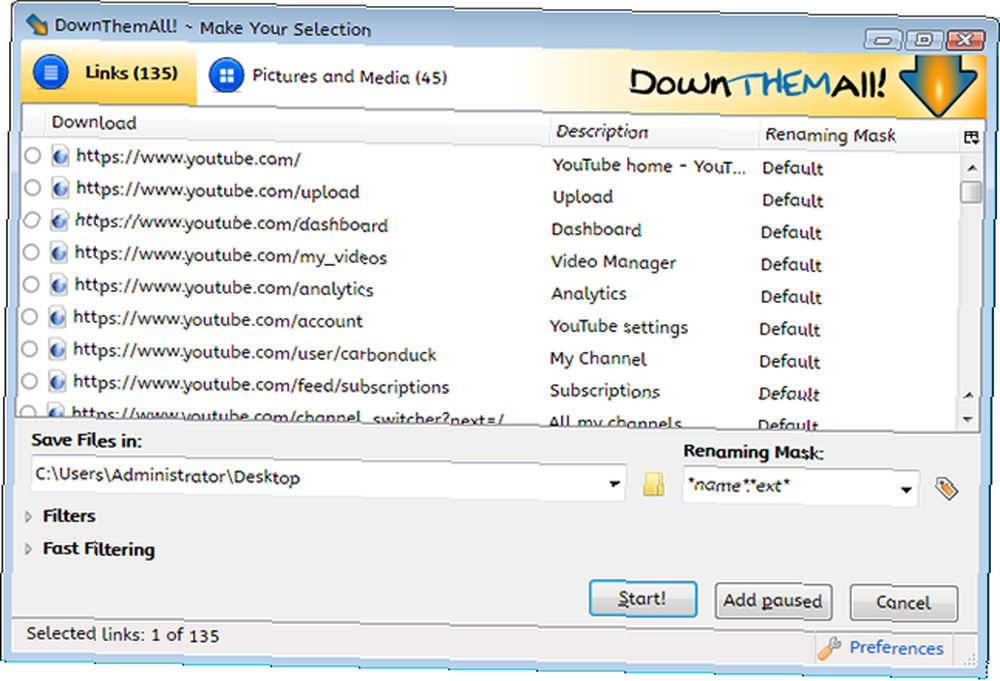Click the Start! button

click(x=643, y=599)
